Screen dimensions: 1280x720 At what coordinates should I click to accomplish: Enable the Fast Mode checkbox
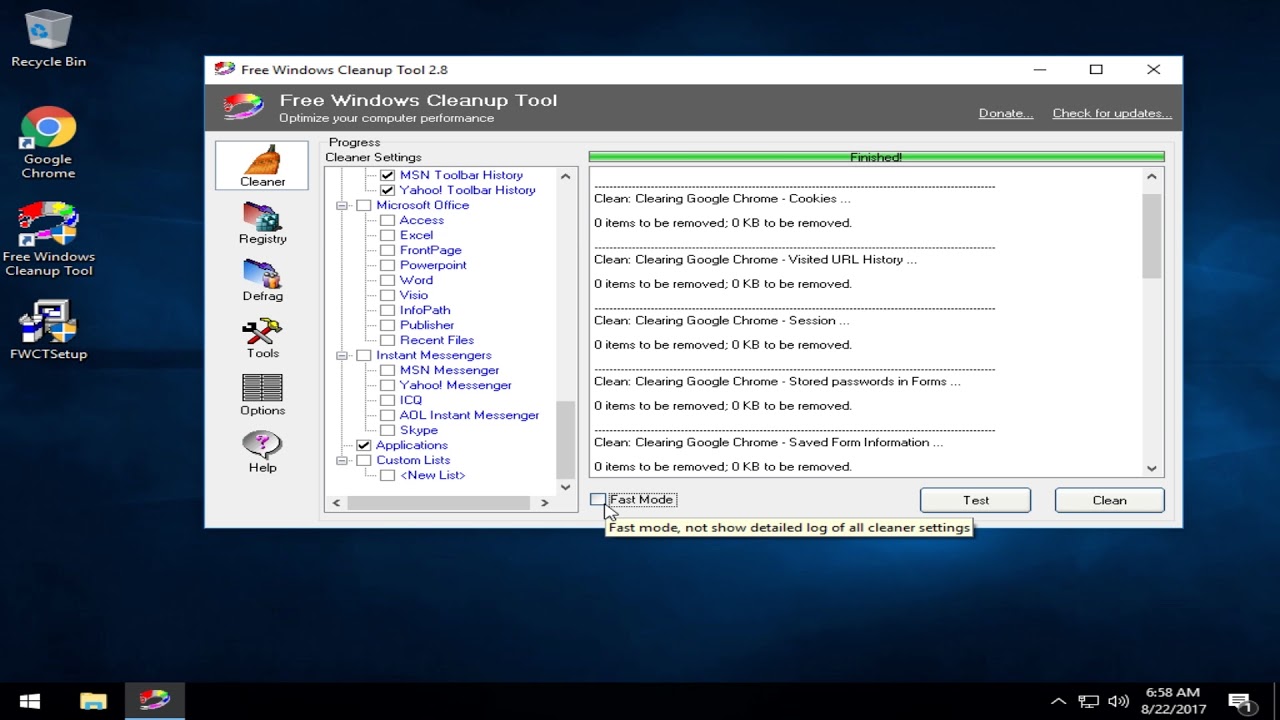597,499
